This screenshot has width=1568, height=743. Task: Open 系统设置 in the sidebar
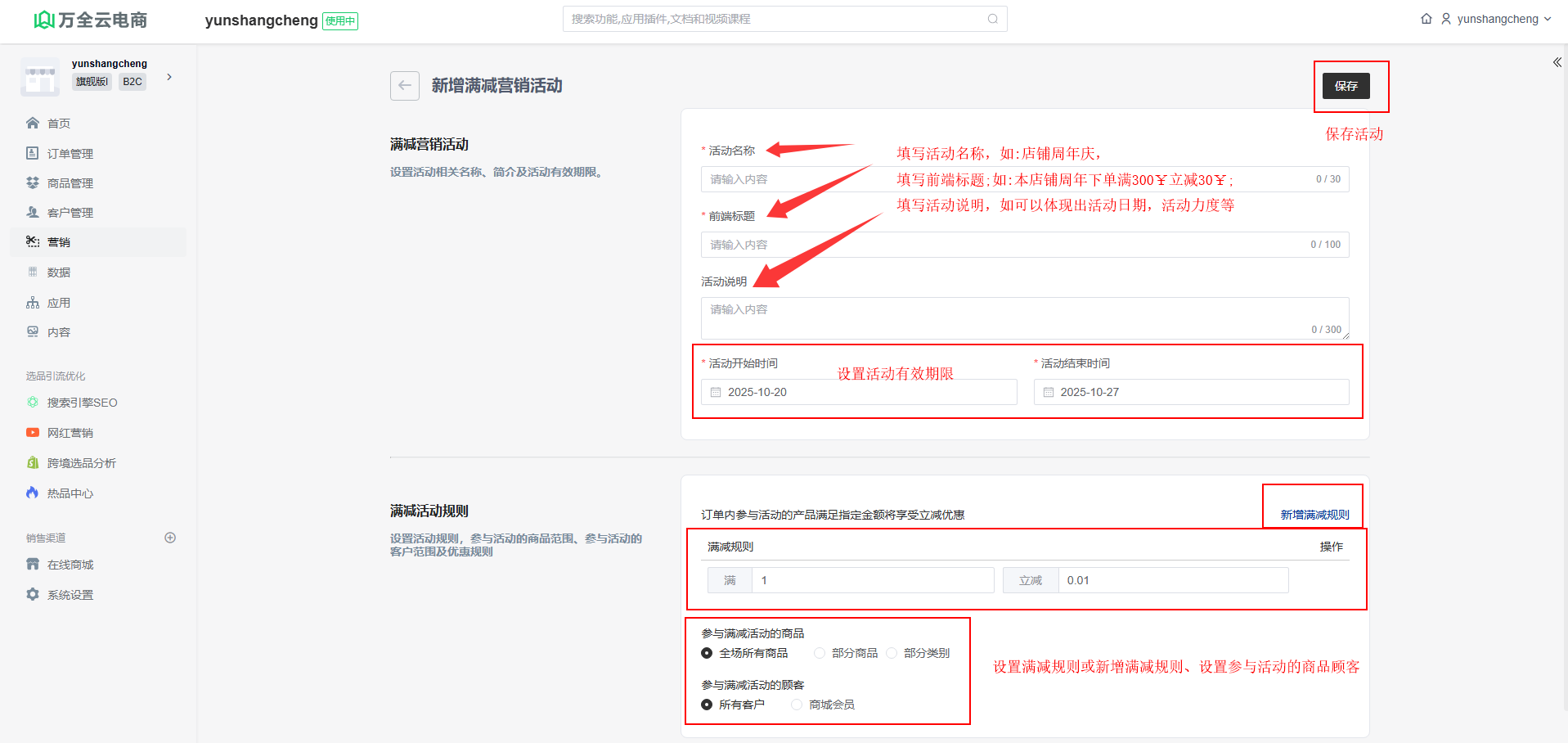(x=70, y=595)
